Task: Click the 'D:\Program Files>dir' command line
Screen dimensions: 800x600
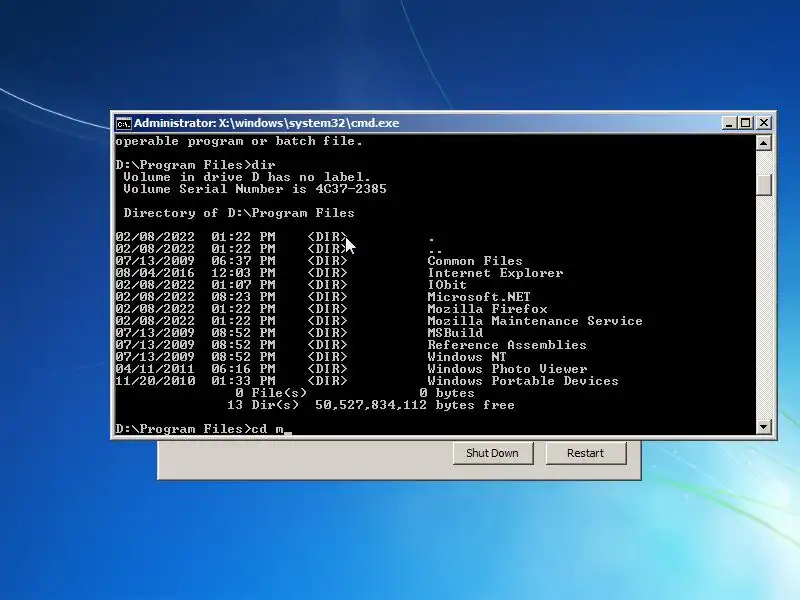Action: tap(195, 165)
